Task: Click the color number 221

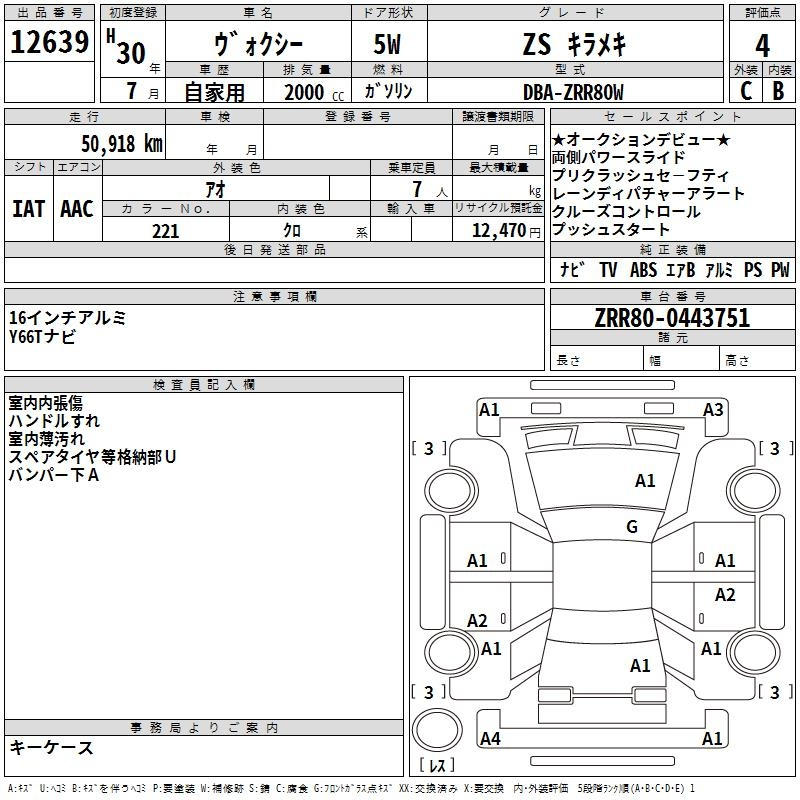Action: tap(165, 231)
